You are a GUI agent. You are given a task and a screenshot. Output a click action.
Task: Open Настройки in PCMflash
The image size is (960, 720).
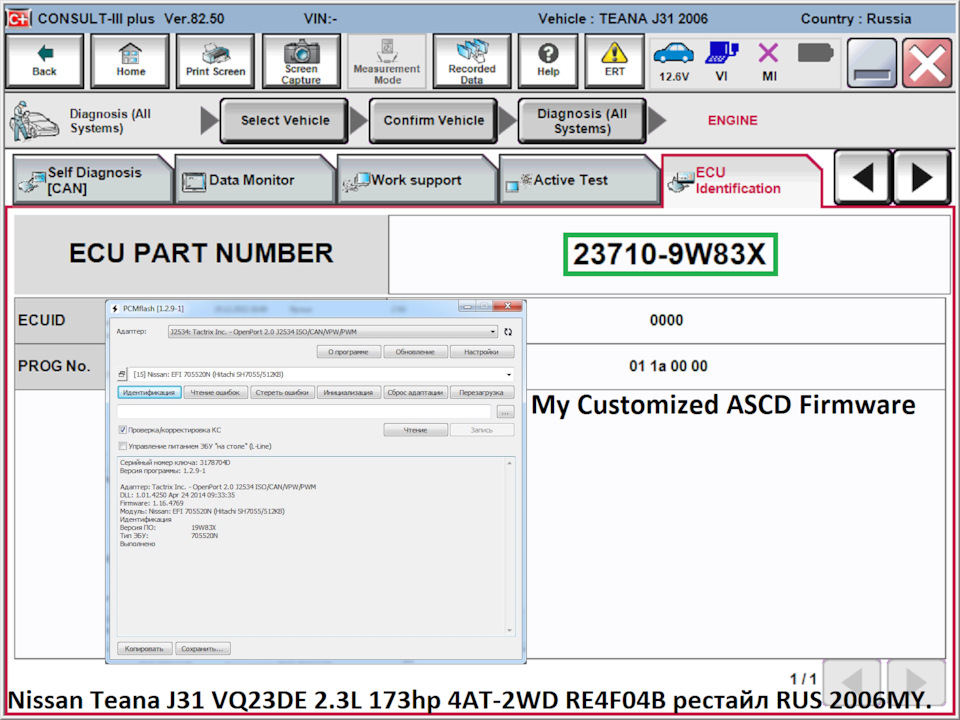[x=482, y=352]
